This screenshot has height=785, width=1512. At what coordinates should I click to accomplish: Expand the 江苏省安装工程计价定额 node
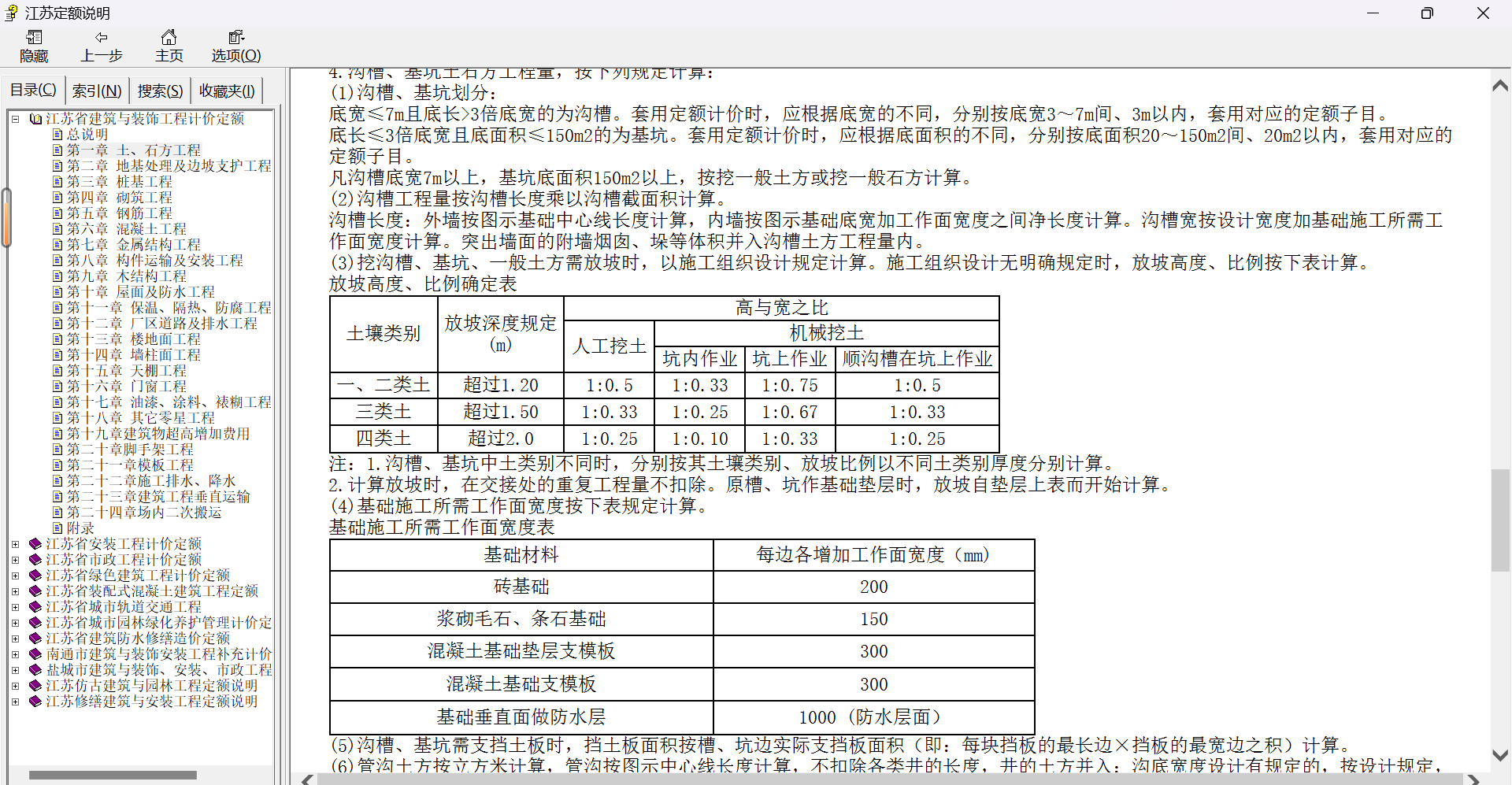[x=15, y=544]
